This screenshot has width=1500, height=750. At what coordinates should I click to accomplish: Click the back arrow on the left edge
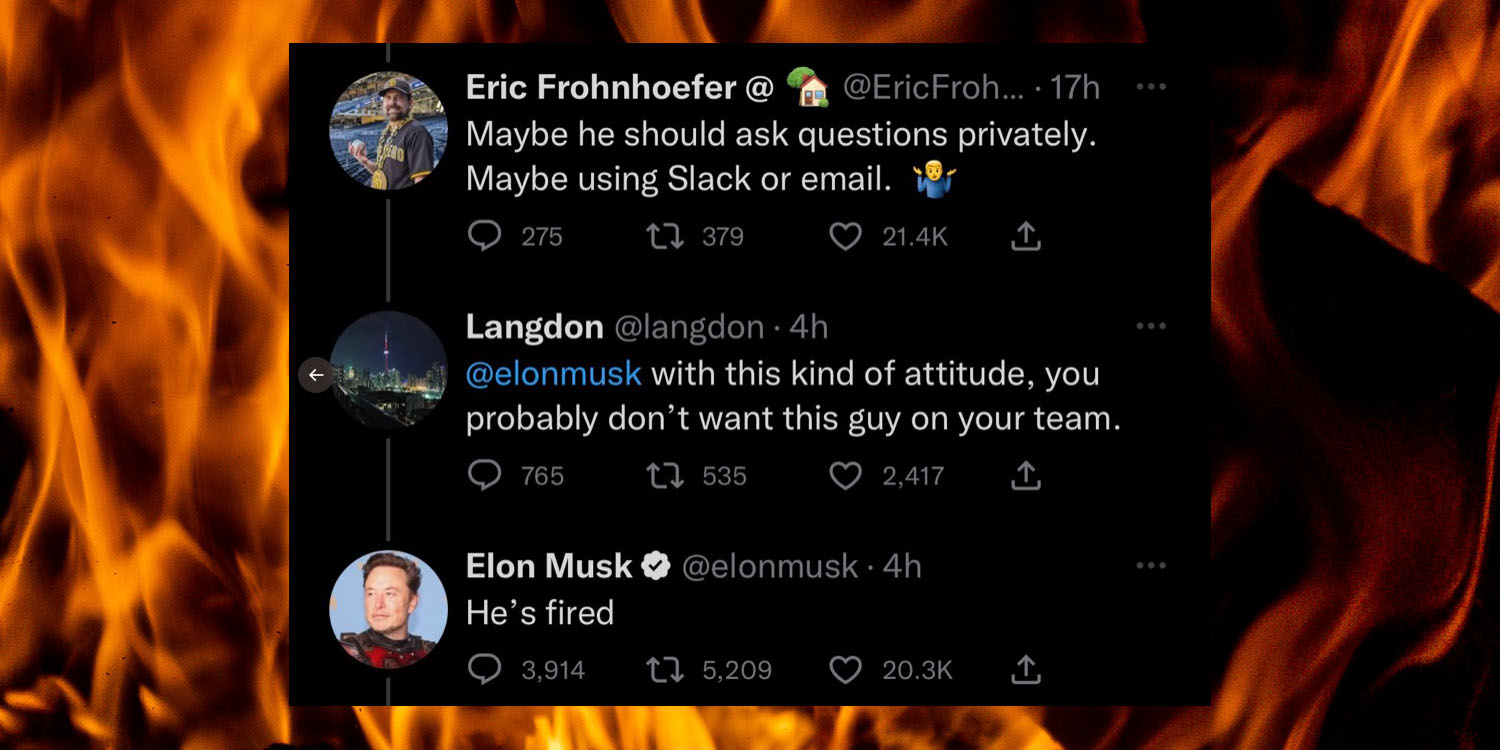317,375
